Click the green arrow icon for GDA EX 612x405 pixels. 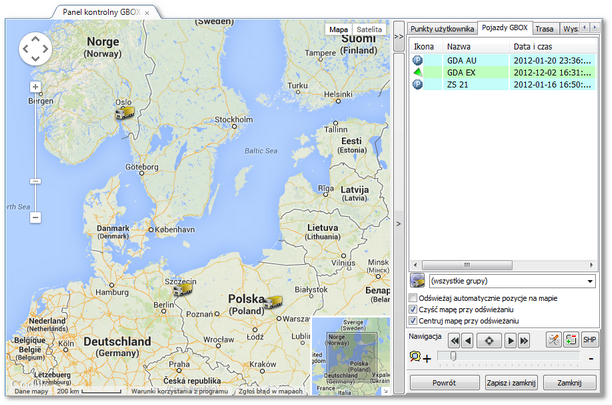tap(418, 72)
